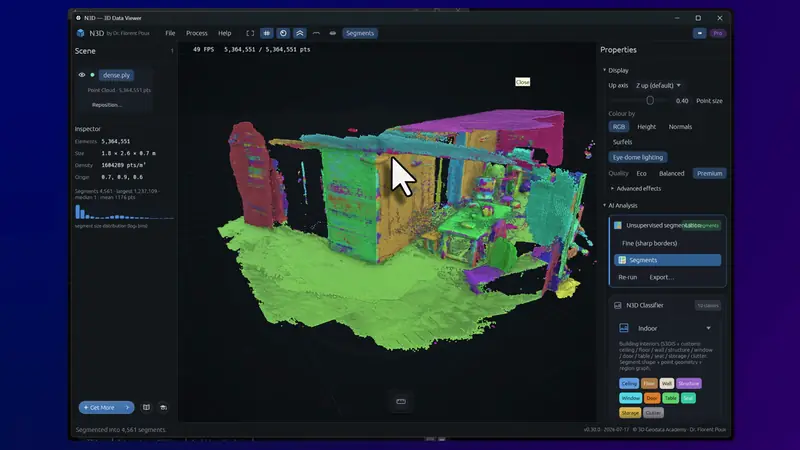Set quality to Eco
The height and width of the screenshot is (450, 800).
click(x=641, y=173)
